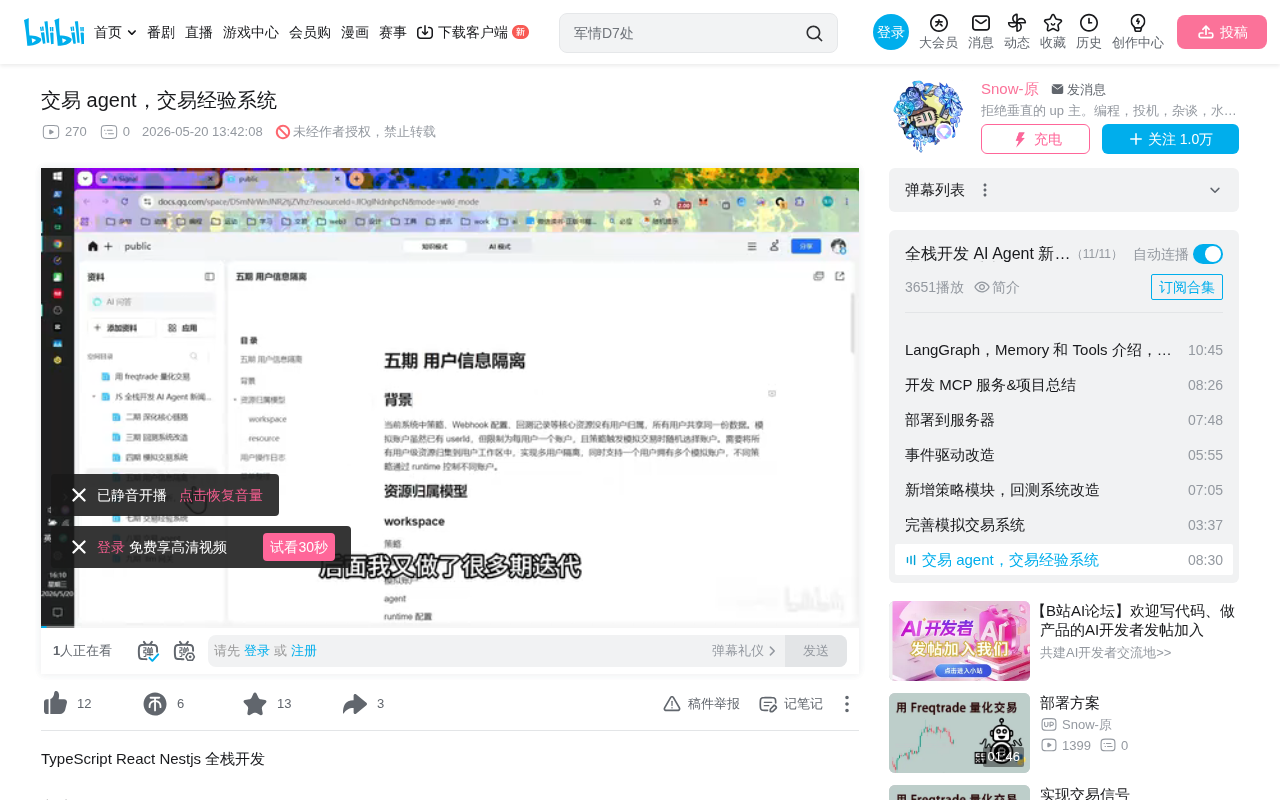Play episode 部署到服务器
1280x800 pixels.
(1064, 420)
